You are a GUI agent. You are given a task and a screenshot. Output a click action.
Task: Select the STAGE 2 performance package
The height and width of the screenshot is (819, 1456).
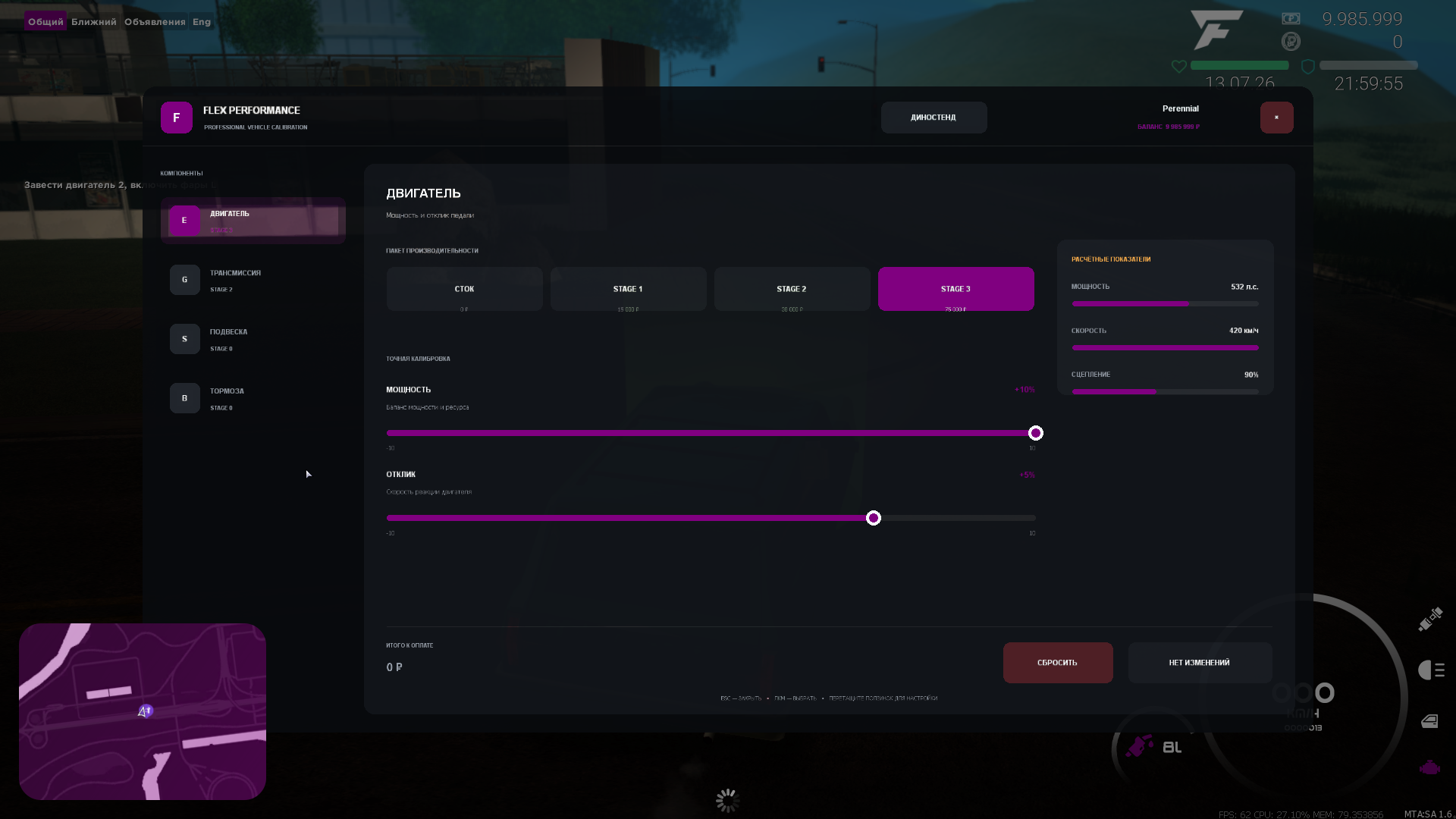tap(792, 289)
